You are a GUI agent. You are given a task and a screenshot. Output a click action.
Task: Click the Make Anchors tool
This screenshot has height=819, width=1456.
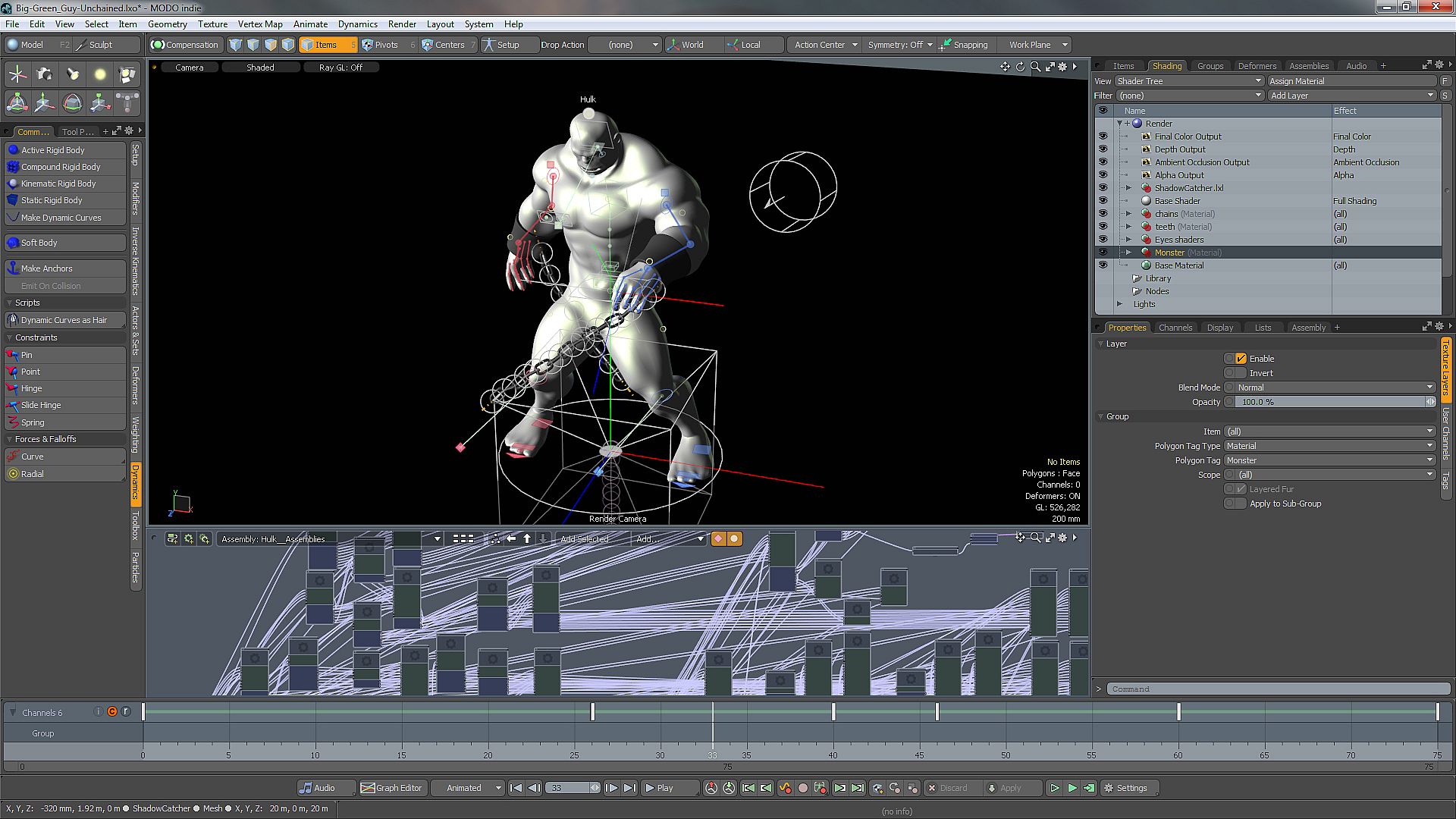click(x=46, y=268)
